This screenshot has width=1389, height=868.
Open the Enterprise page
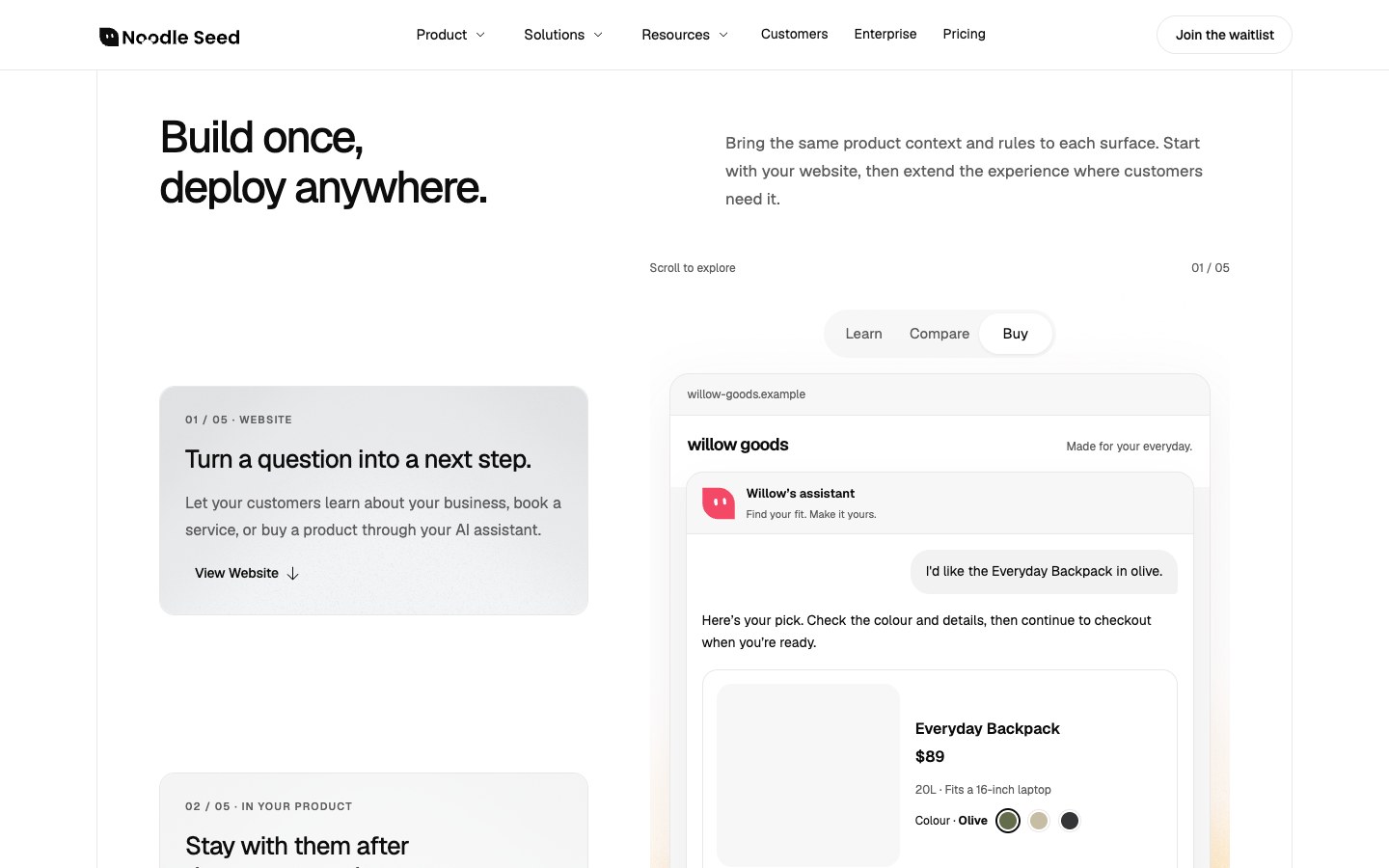click(885, 34)
